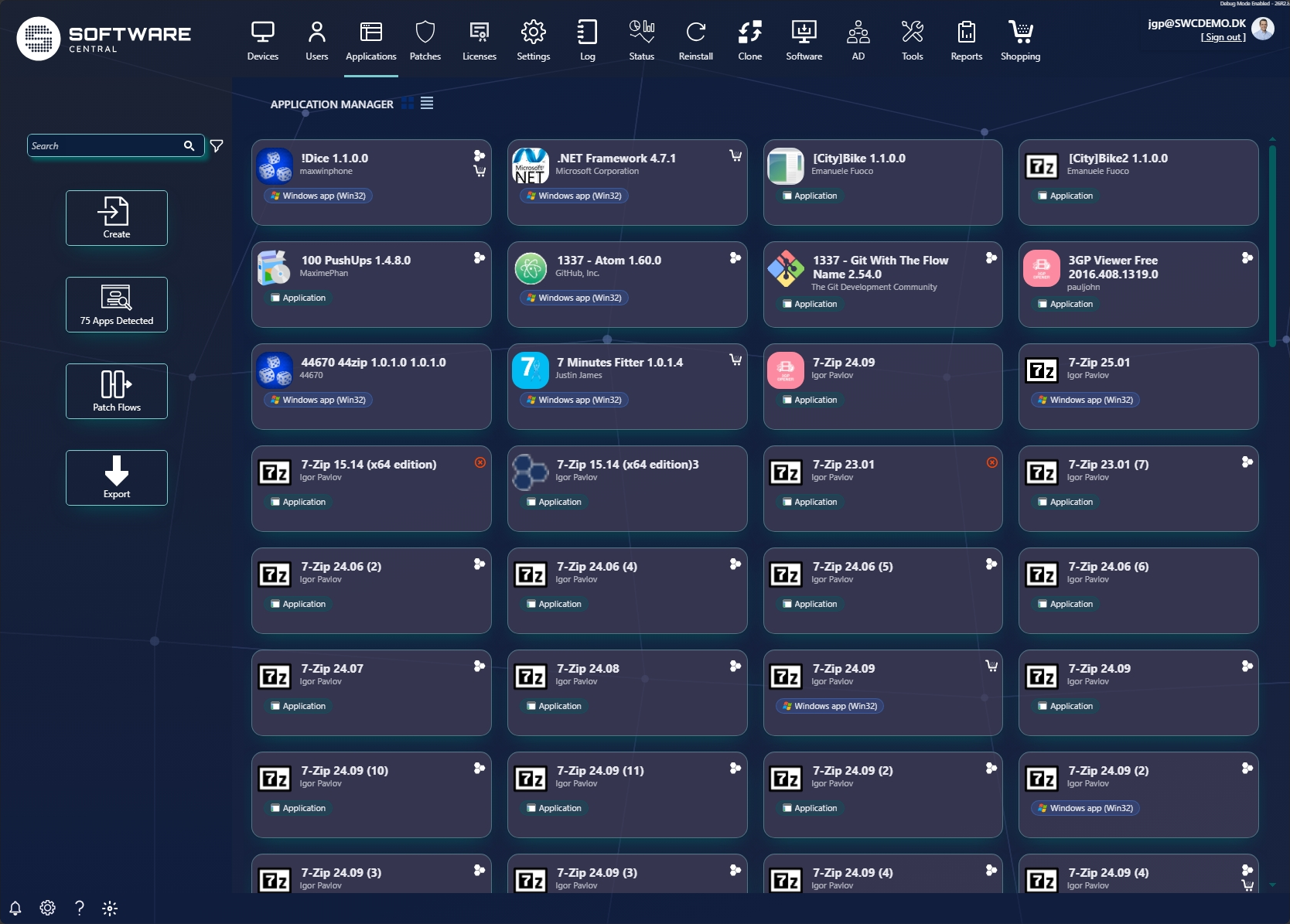Open the [City]Bike 1.1.0.0 card
The width and height of the screenshot is (1290, 924).
tap(883, 182)
